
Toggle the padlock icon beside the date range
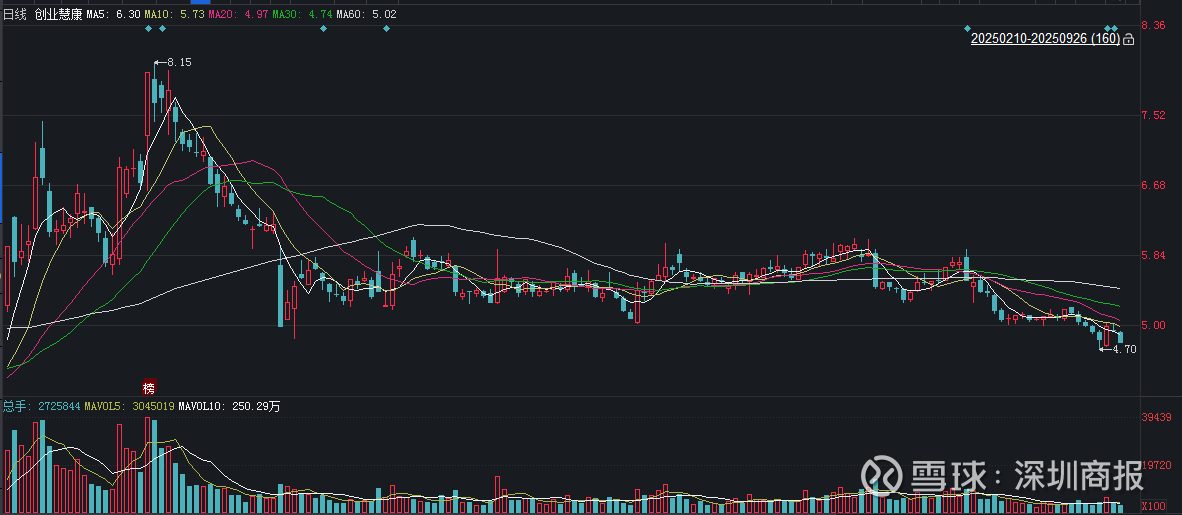(1128, 39)
